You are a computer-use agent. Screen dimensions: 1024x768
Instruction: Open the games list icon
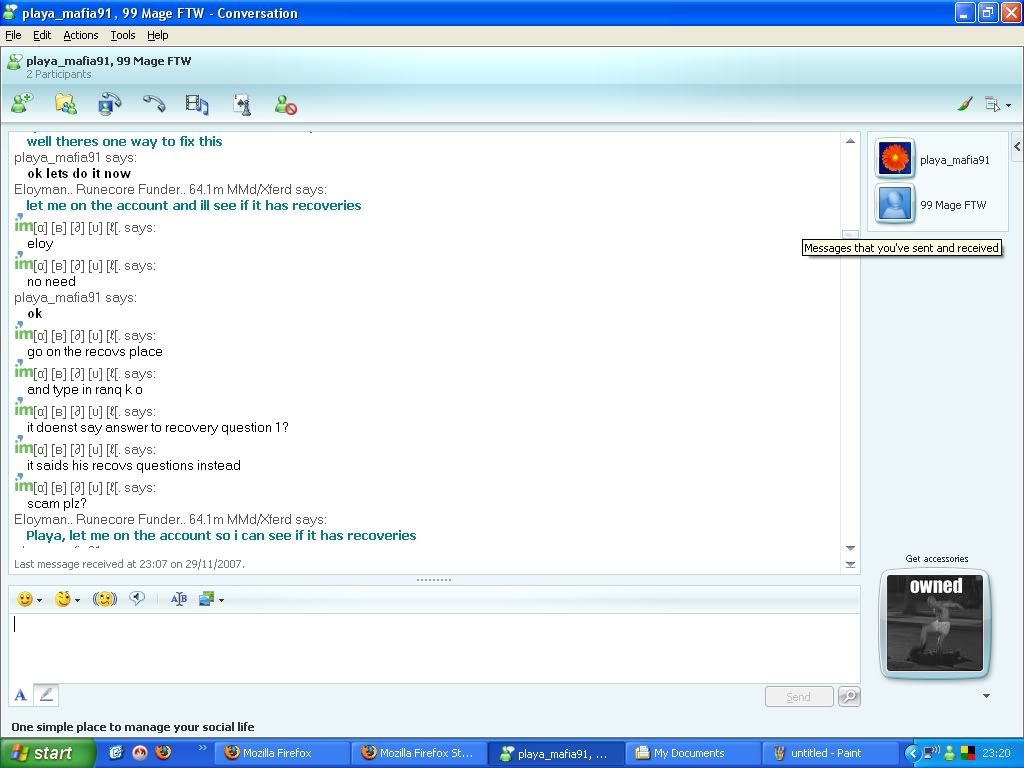[241, 103]
